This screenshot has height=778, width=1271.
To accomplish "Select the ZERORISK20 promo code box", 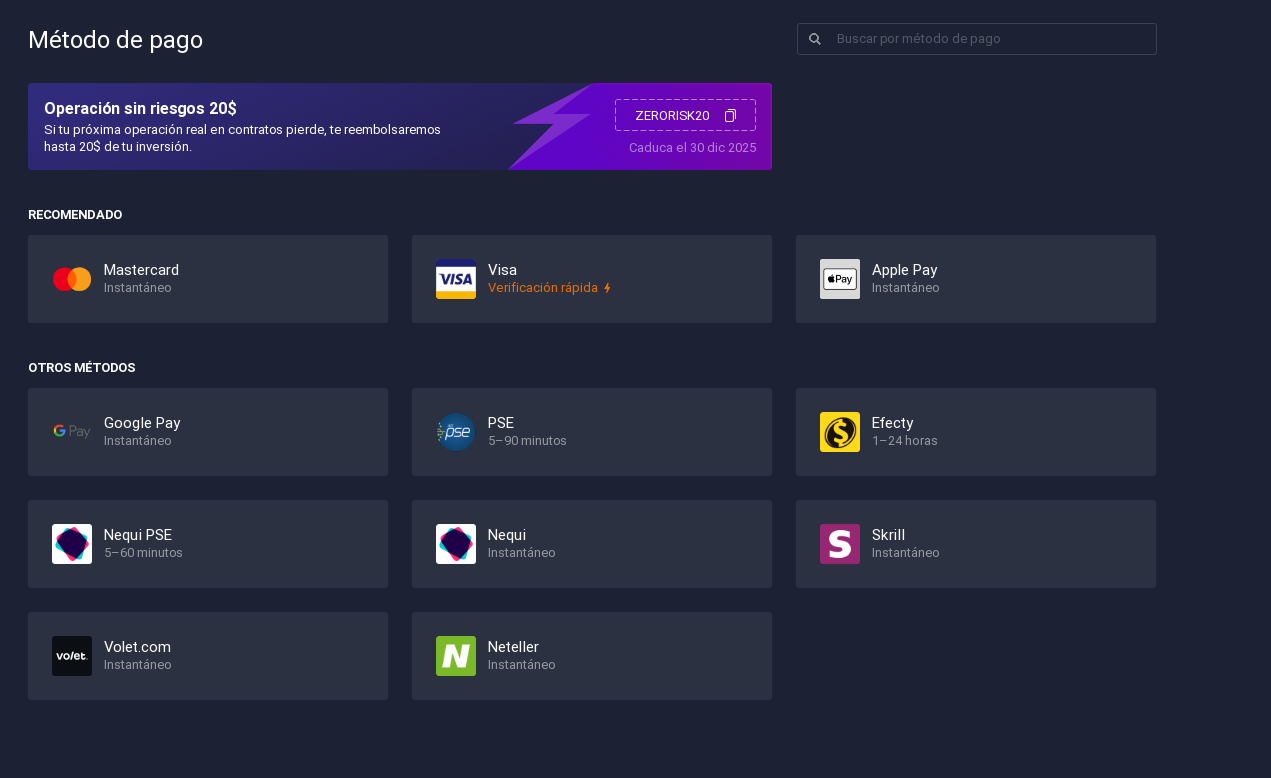I will point(672,116).
